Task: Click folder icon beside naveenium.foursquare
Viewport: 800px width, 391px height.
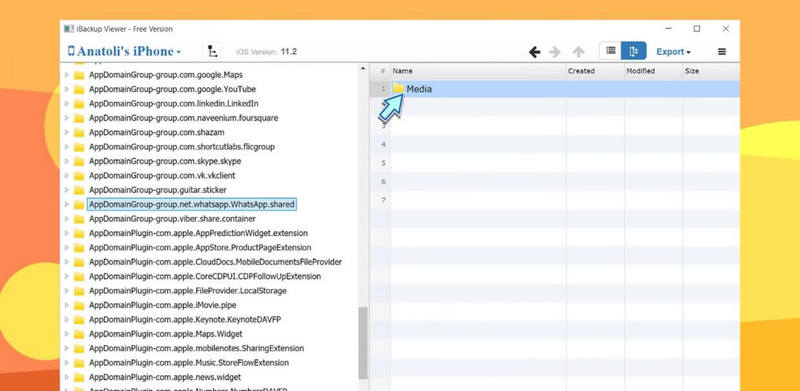Action: click(79, 118)
